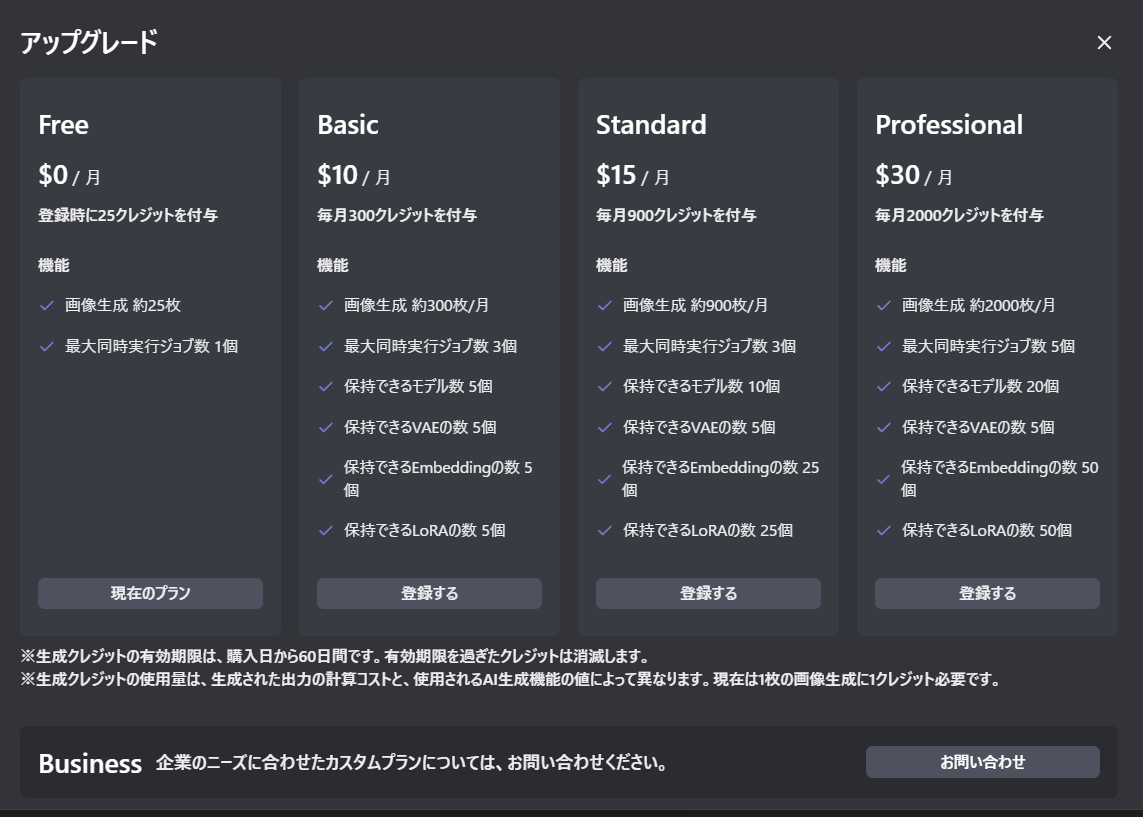The height and width of the screenshot is (817, 1143).
Task: Click the Basic plan's 毎月300クレジットを付与 text
Action: (397, 215)
